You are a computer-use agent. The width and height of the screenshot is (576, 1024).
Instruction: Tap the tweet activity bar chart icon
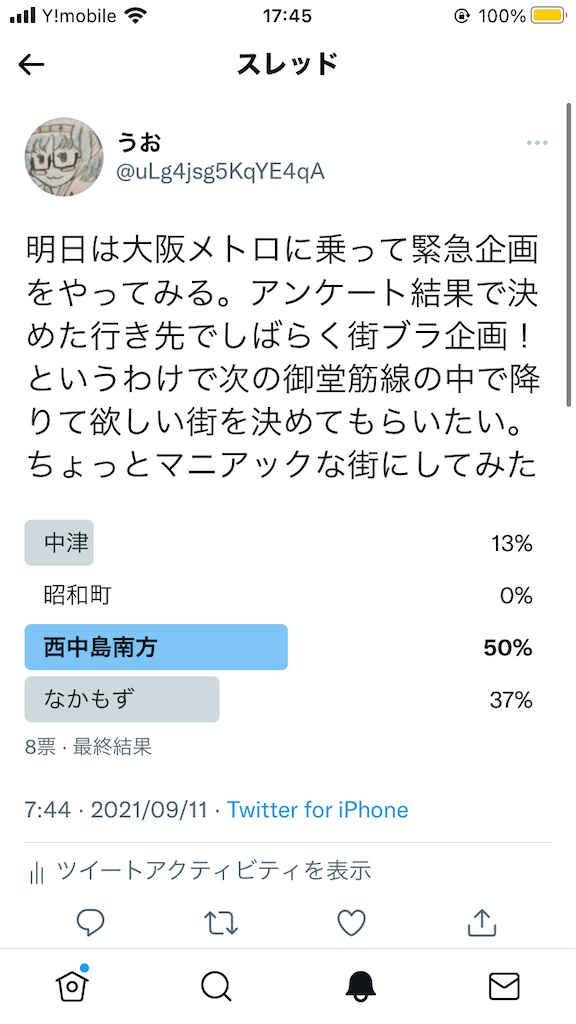tap(37, 872)
